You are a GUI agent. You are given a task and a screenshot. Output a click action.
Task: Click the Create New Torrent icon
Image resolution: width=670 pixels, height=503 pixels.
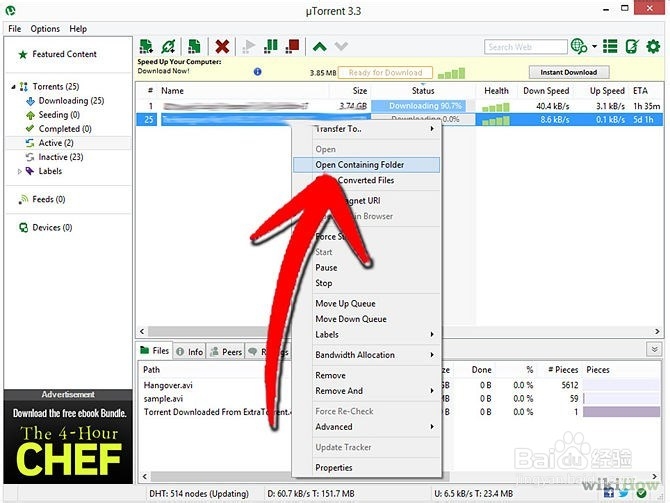coord(194,46)
